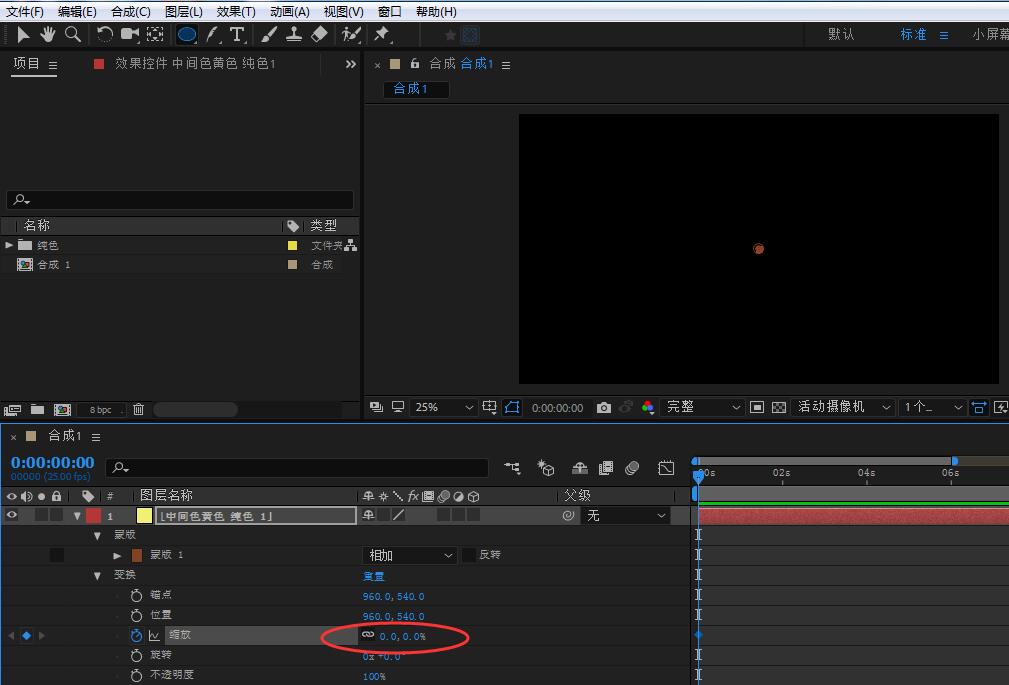The image size is (1009, 685).
Task: Click the project panel search field
Action: coord(180,200)
